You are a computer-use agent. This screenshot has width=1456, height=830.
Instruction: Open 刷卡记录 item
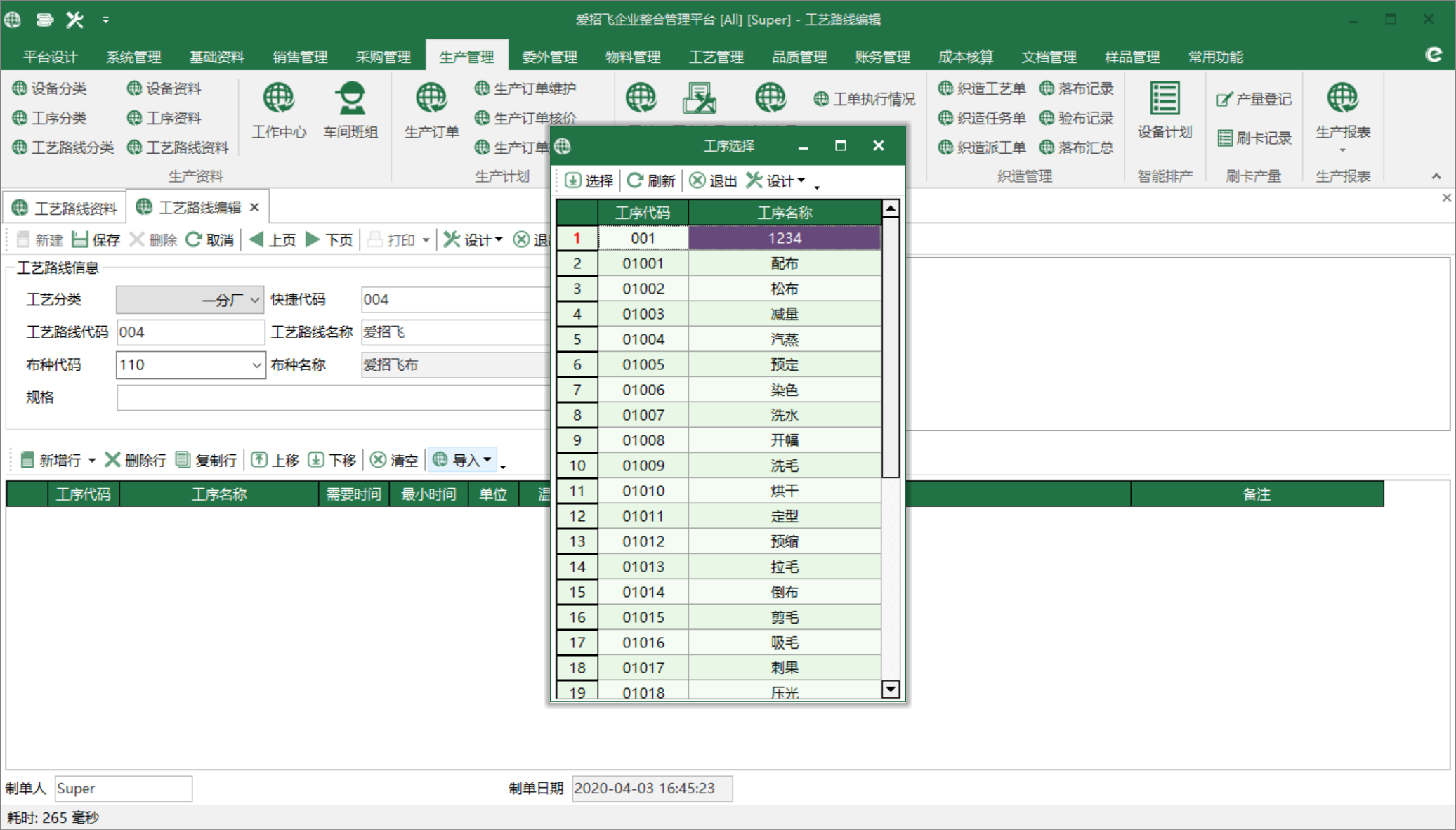click(1254, 138)
